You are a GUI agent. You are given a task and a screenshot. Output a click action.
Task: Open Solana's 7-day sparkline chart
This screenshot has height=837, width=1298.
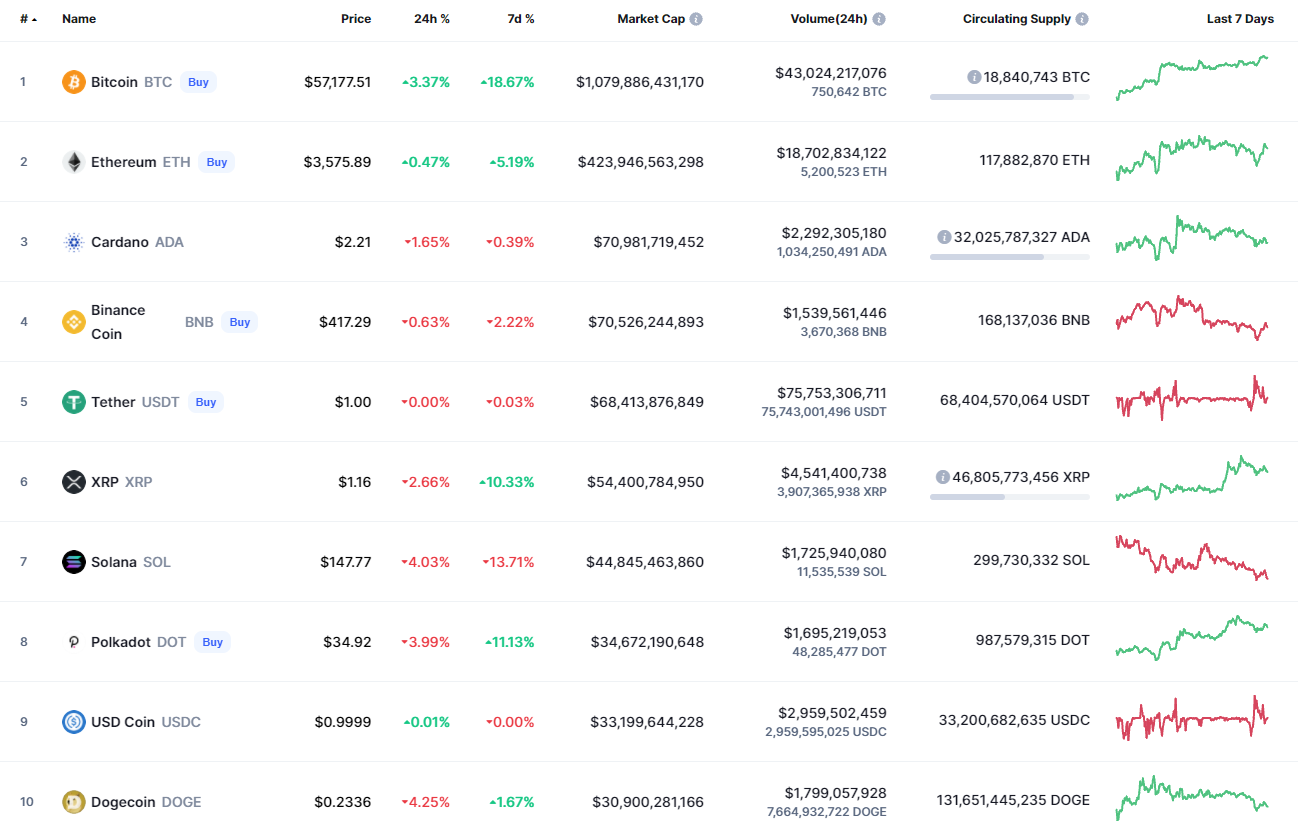(1192, 558)
